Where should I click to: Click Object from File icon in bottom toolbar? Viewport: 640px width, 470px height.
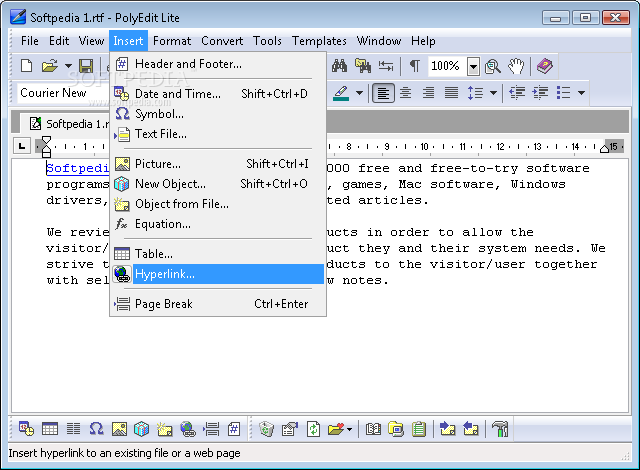(165, 429)
